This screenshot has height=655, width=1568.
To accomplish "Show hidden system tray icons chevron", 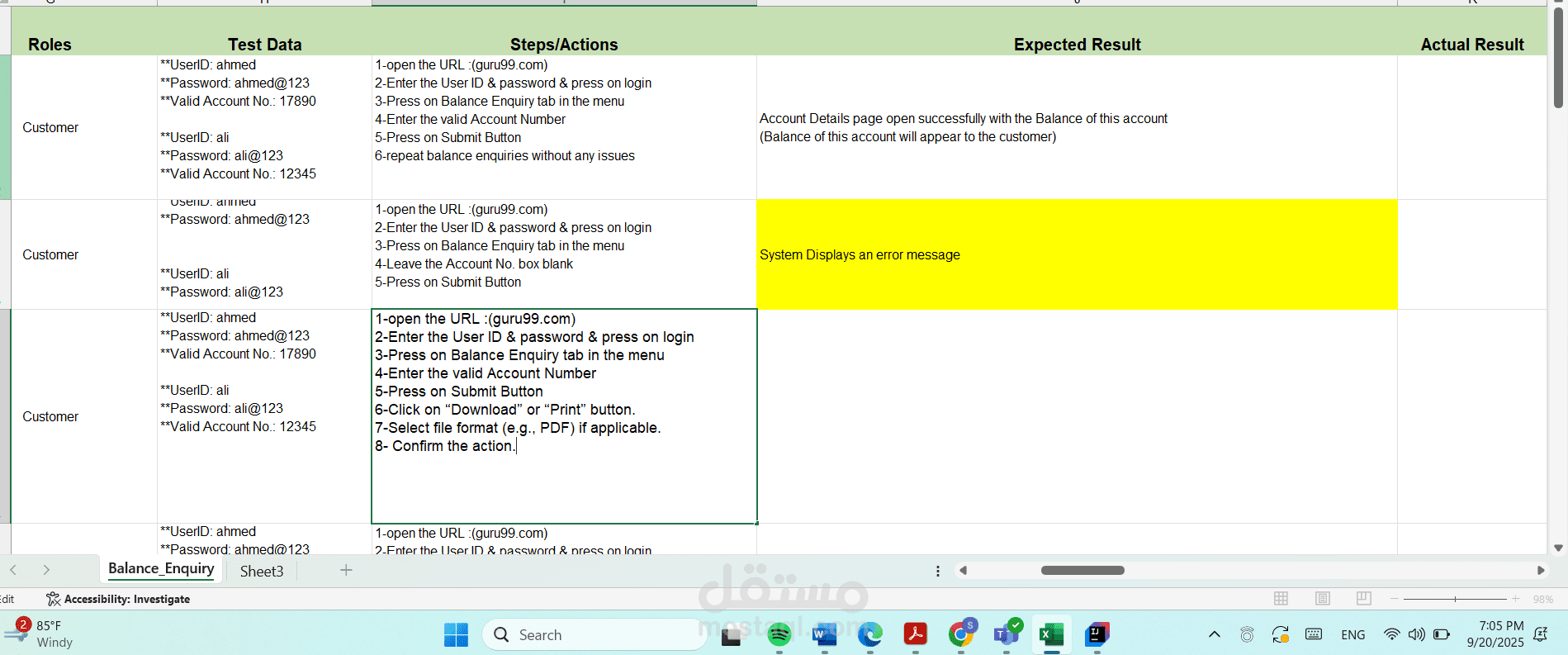I will click(x=1214, y=634).
